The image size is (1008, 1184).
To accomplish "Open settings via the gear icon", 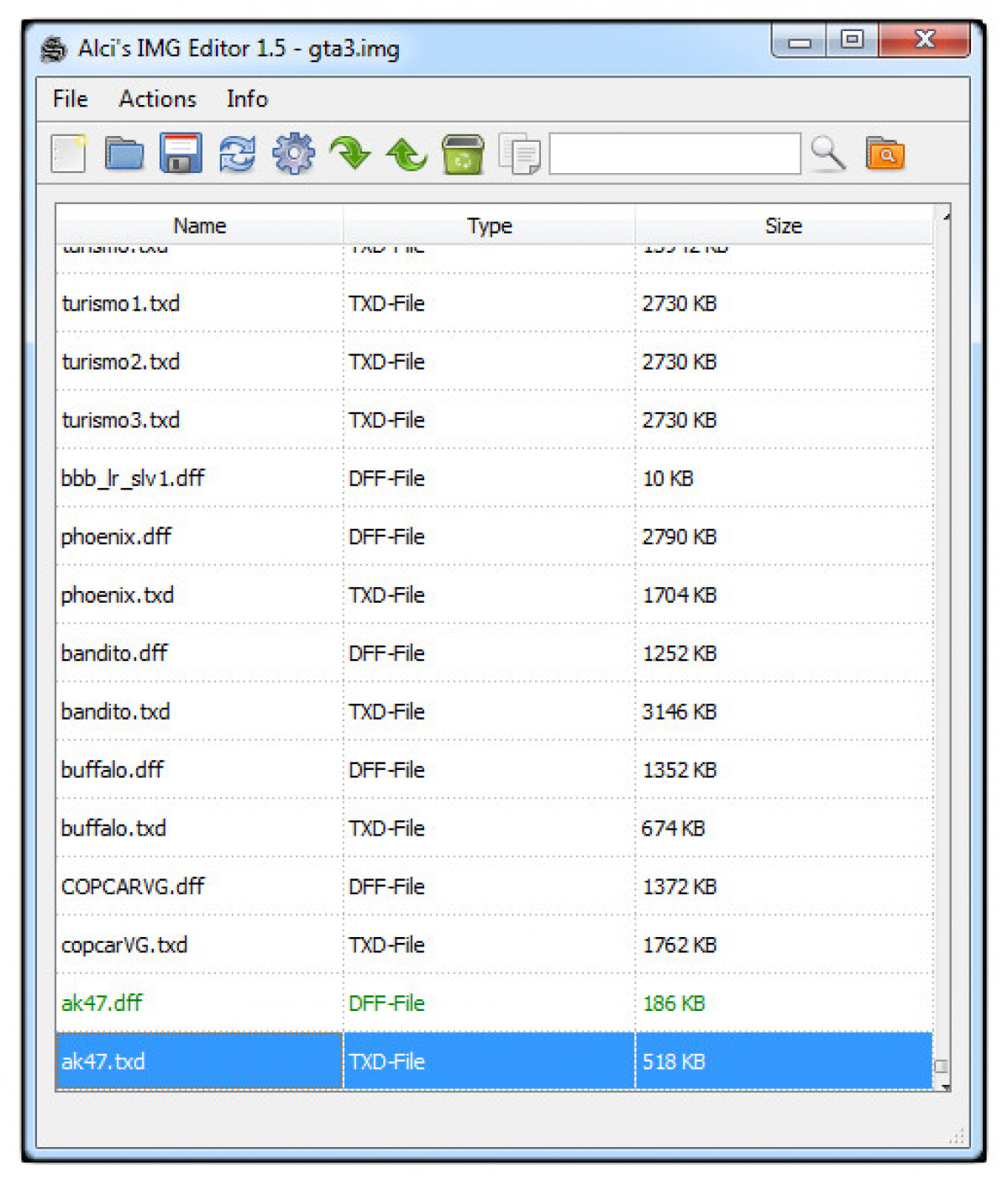I will (293, 154).
